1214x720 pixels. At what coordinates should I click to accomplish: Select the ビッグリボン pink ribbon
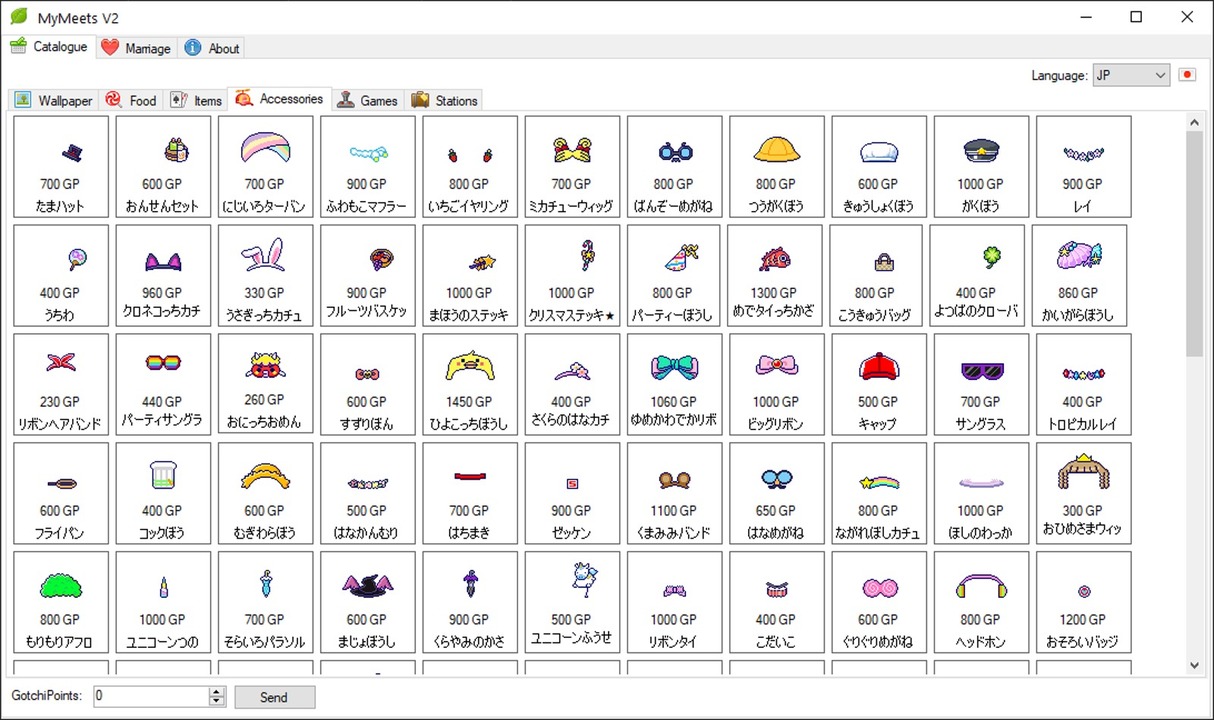pyautogui.click(x=777, y=384)
